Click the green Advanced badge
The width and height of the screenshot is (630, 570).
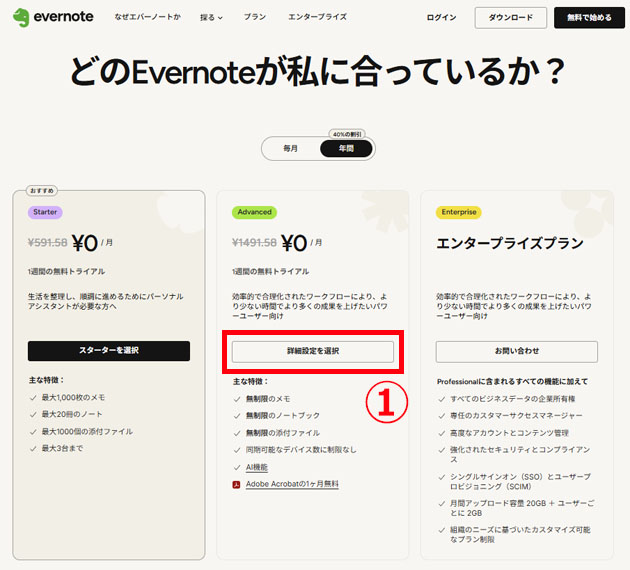pyautogui.click(x=253, y=212)
